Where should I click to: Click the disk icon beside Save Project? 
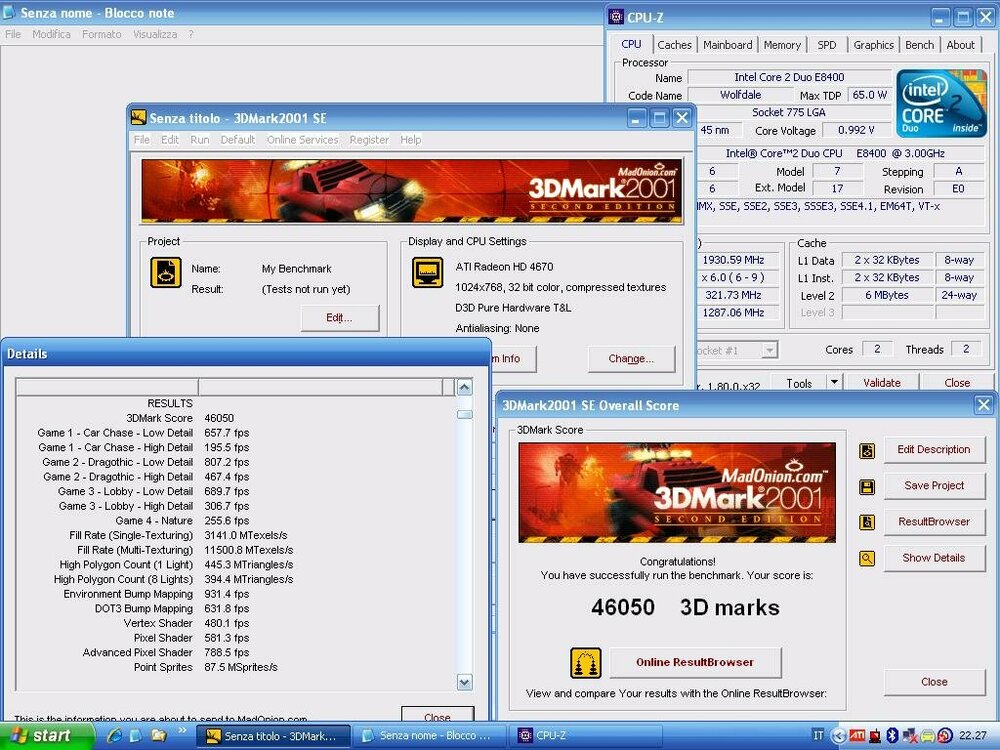[x=866, y=485]
